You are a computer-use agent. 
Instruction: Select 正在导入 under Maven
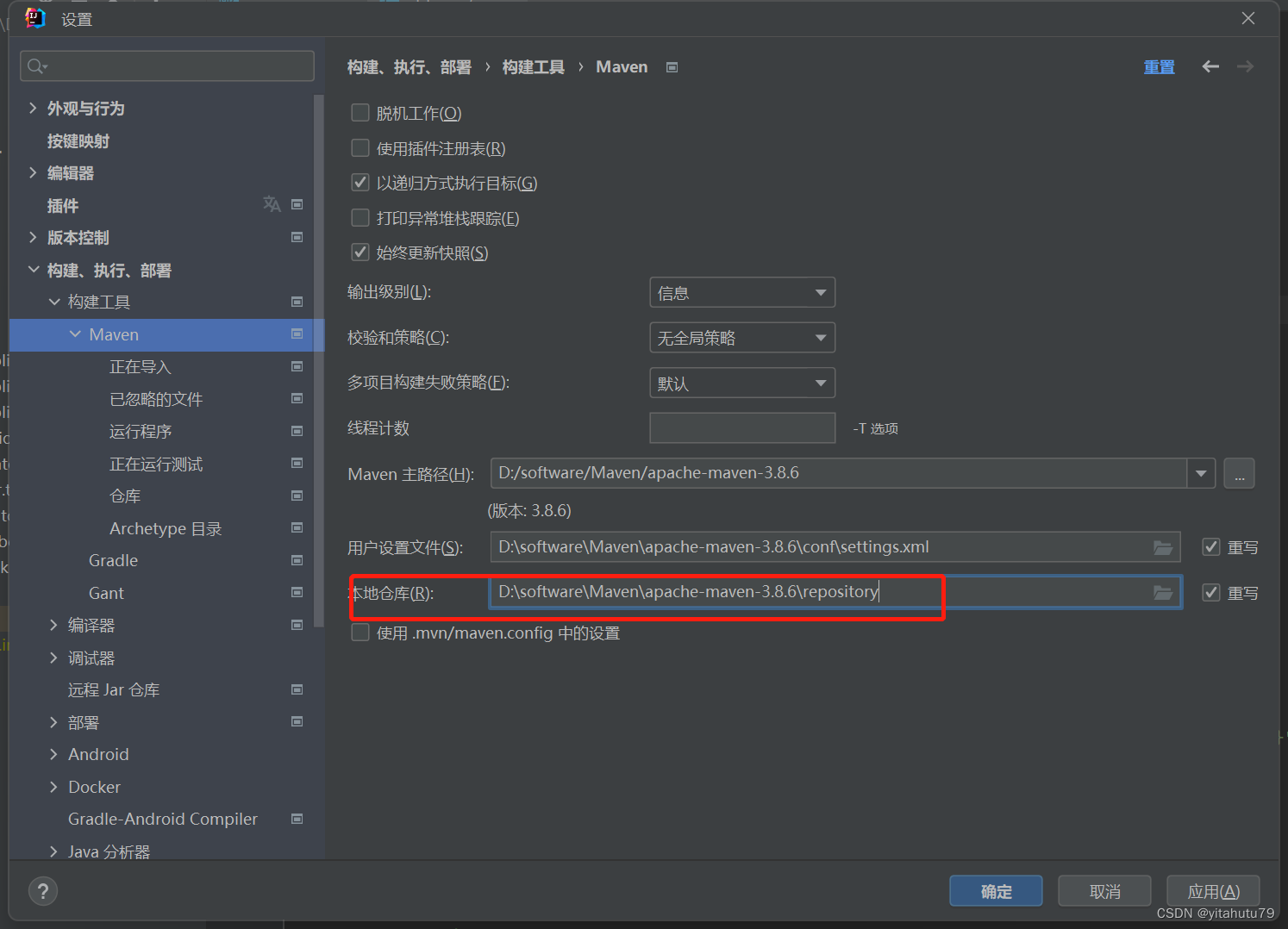click(141, 366)
